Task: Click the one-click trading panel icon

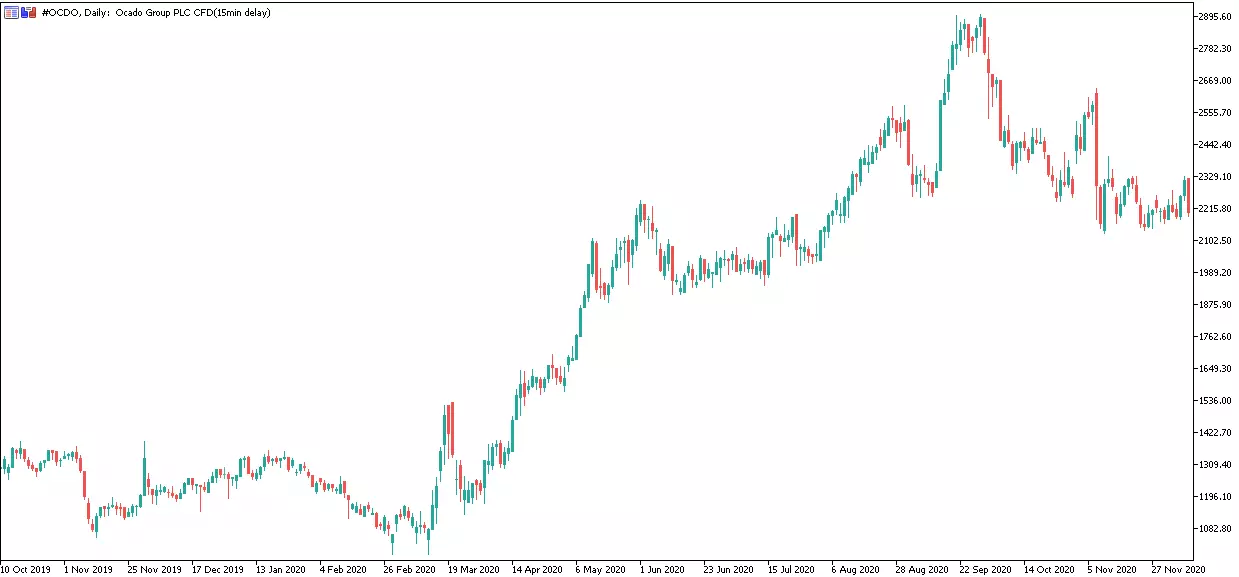Action: 29,12
